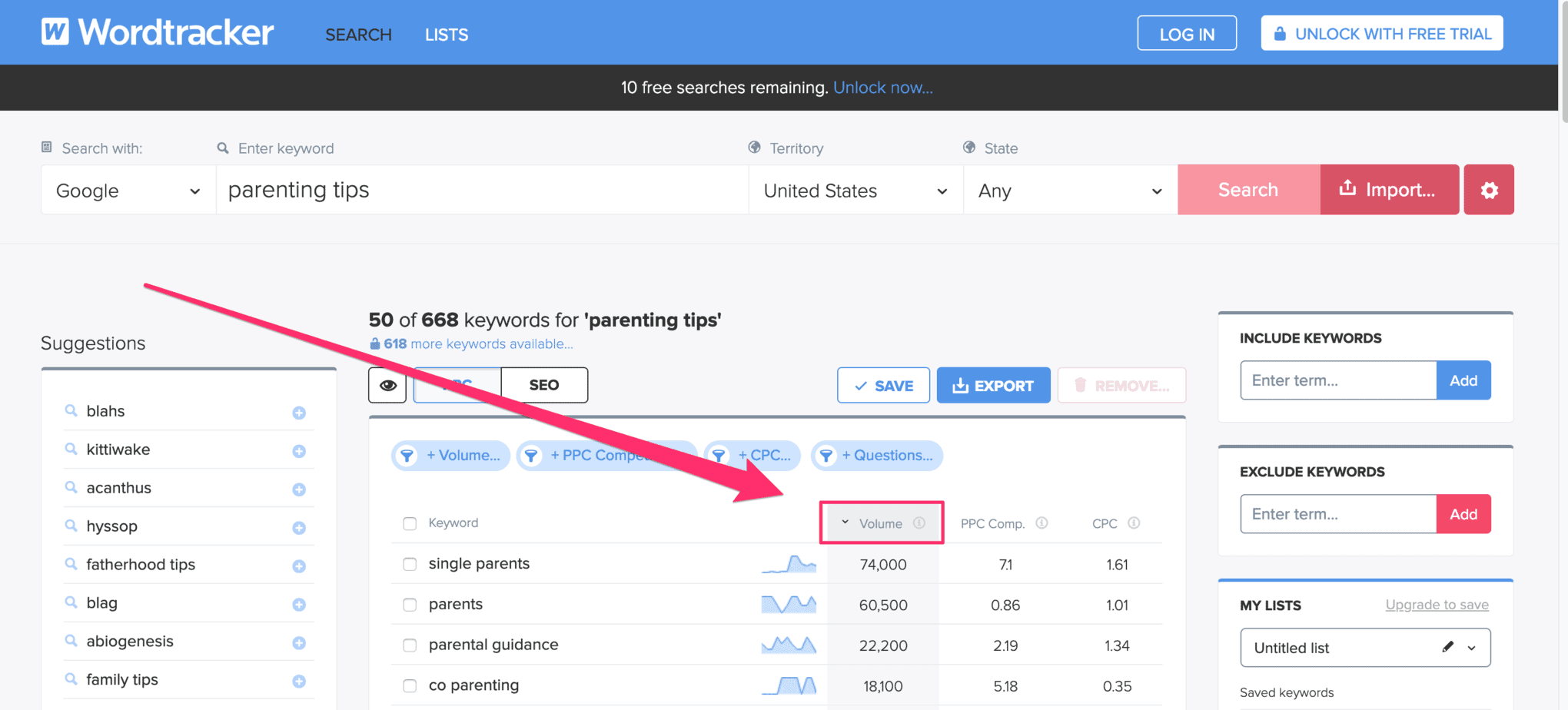Toggle the eye preview icon
Viewport: 1568px width, 710px height.
pos(387,385)
